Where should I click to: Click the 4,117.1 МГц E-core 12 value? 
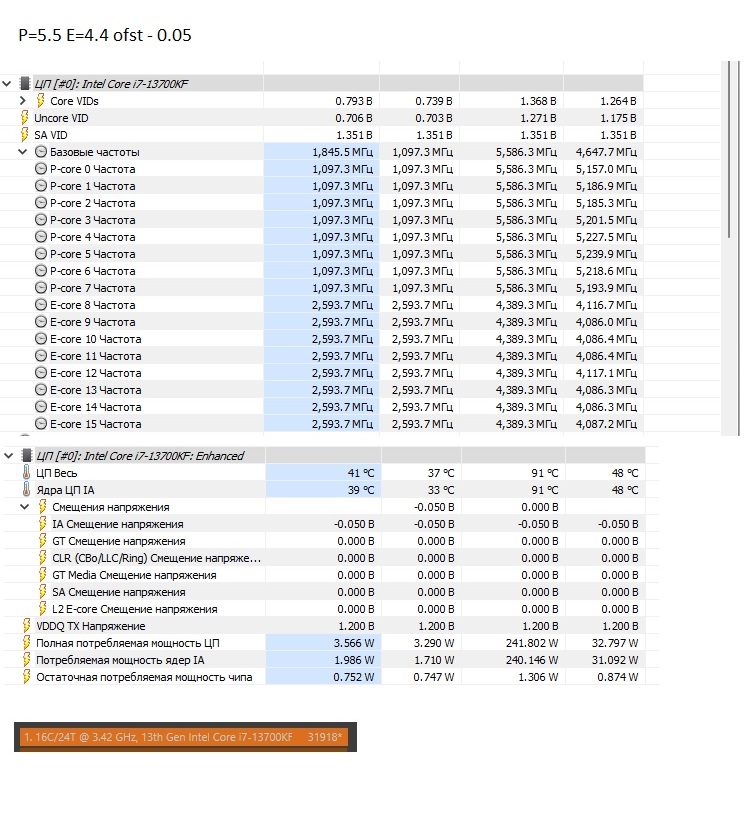(606, 373)
